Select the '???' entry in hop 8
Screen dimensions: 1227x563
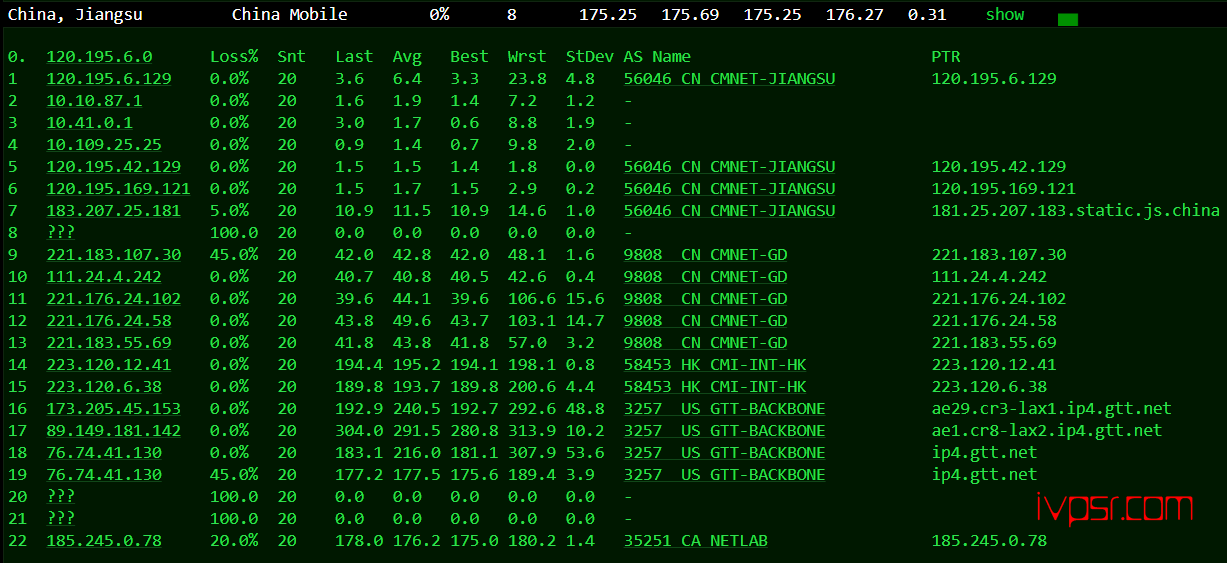click(60, 233)
